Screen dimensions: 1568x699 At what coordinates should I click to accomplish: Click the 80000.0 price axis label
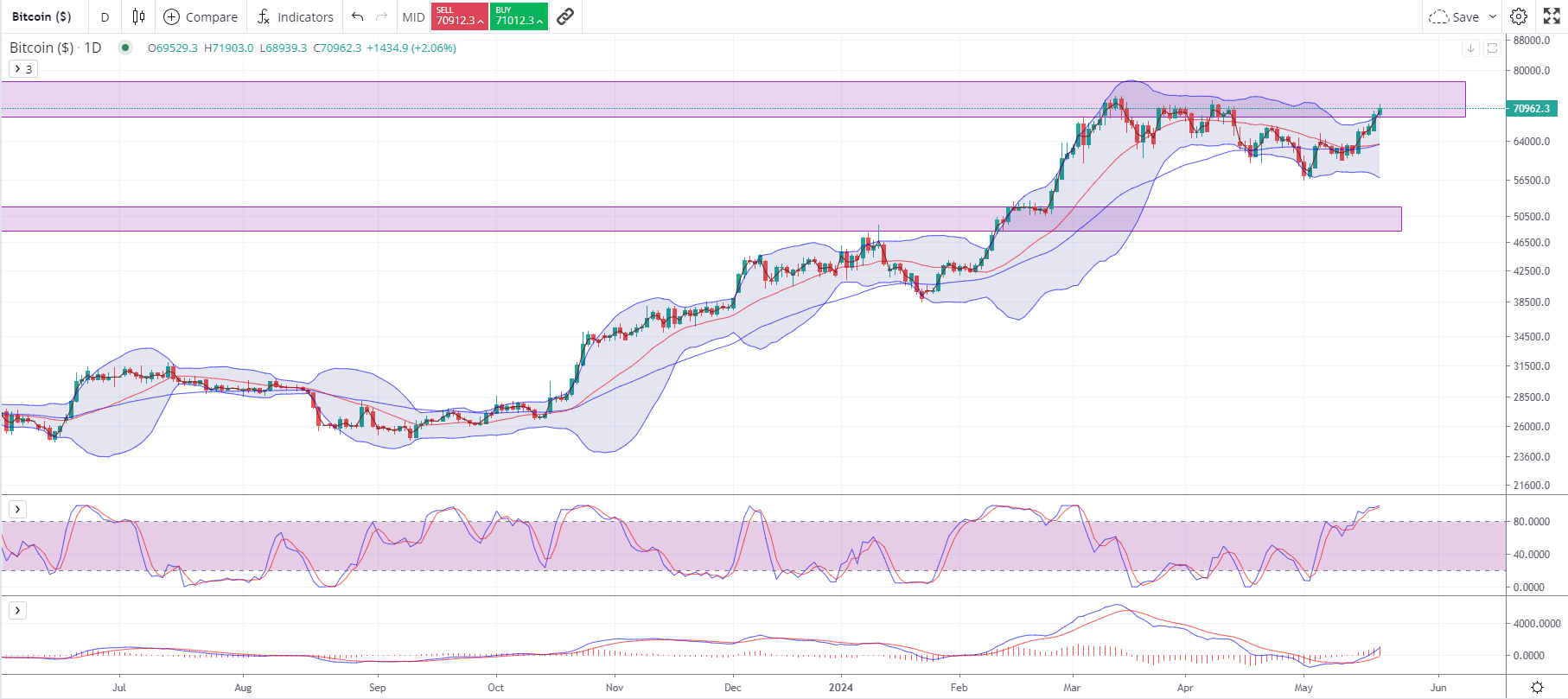pos(1531,70)
